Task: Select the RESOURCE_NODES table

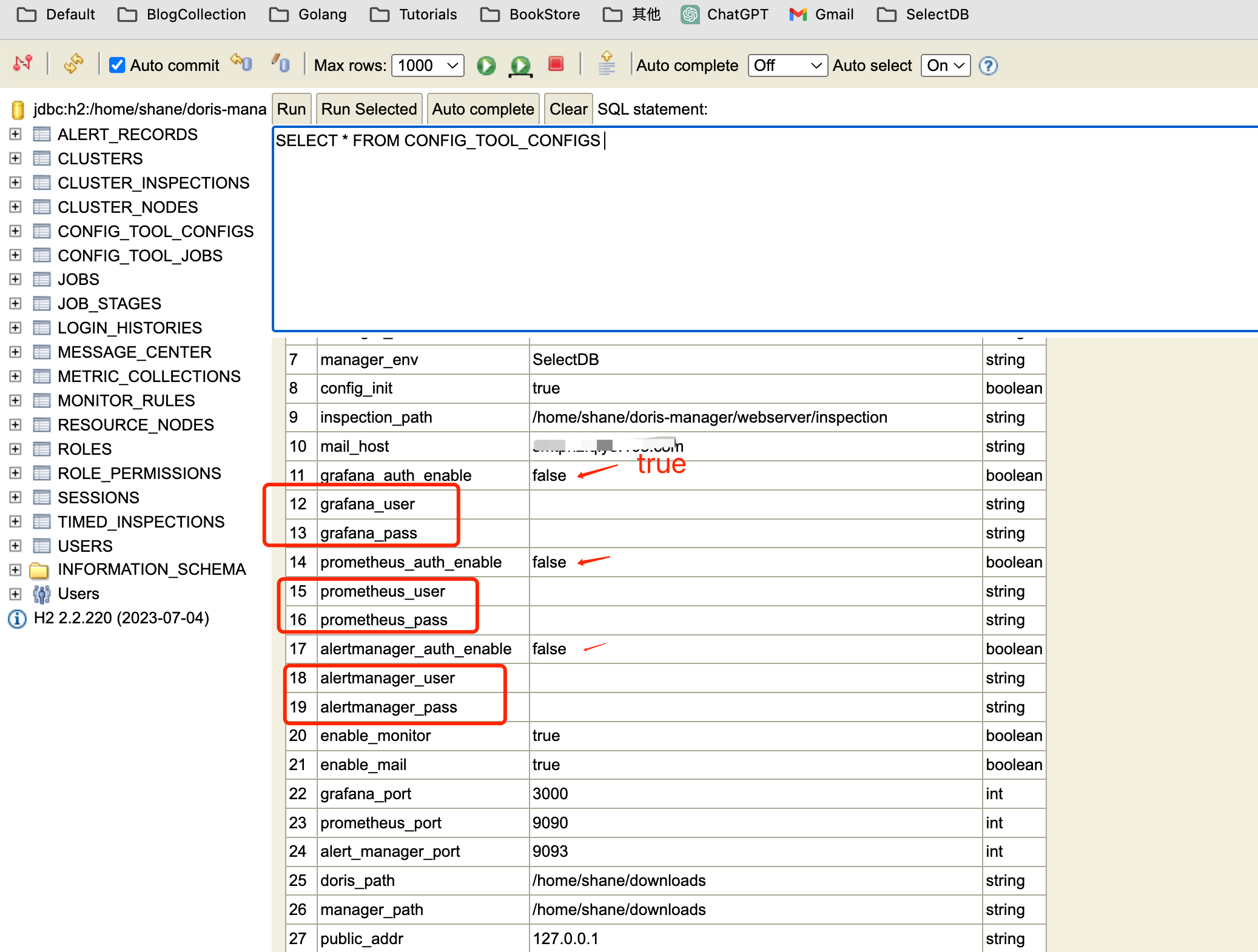Action: click(x=136, y=424)
